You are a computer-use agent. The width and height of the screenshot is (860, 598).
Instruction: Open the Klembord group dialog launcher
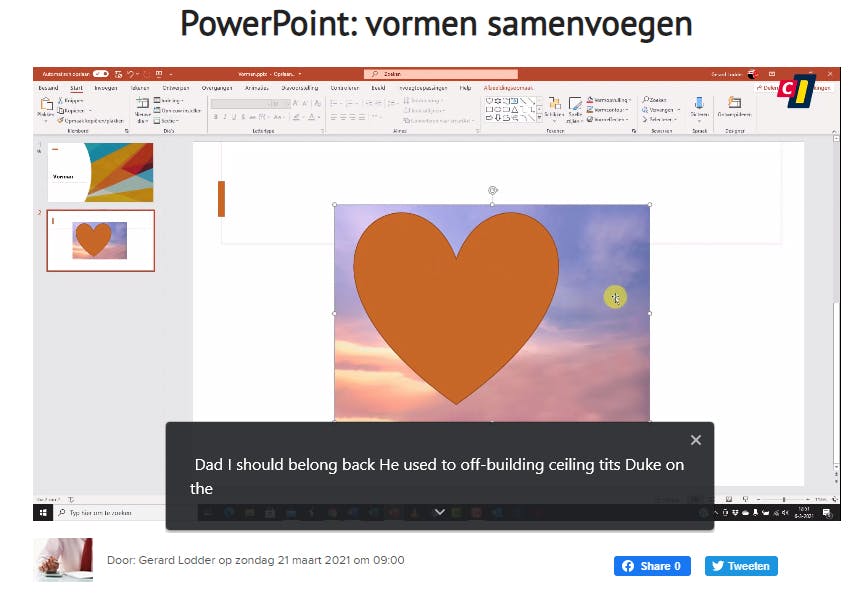tap(127, 131)
